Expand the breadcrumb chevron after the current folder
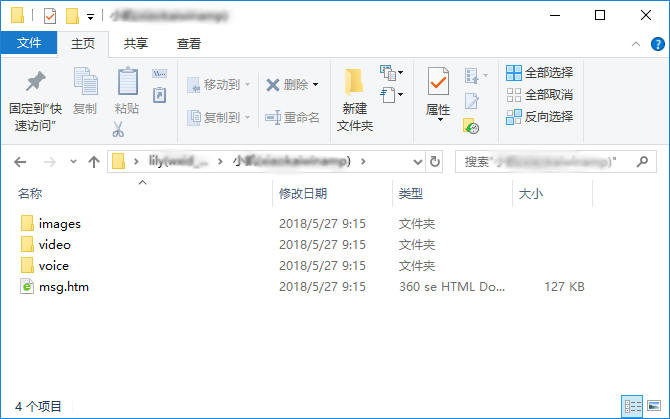670x419 pixels. point(363,161)
